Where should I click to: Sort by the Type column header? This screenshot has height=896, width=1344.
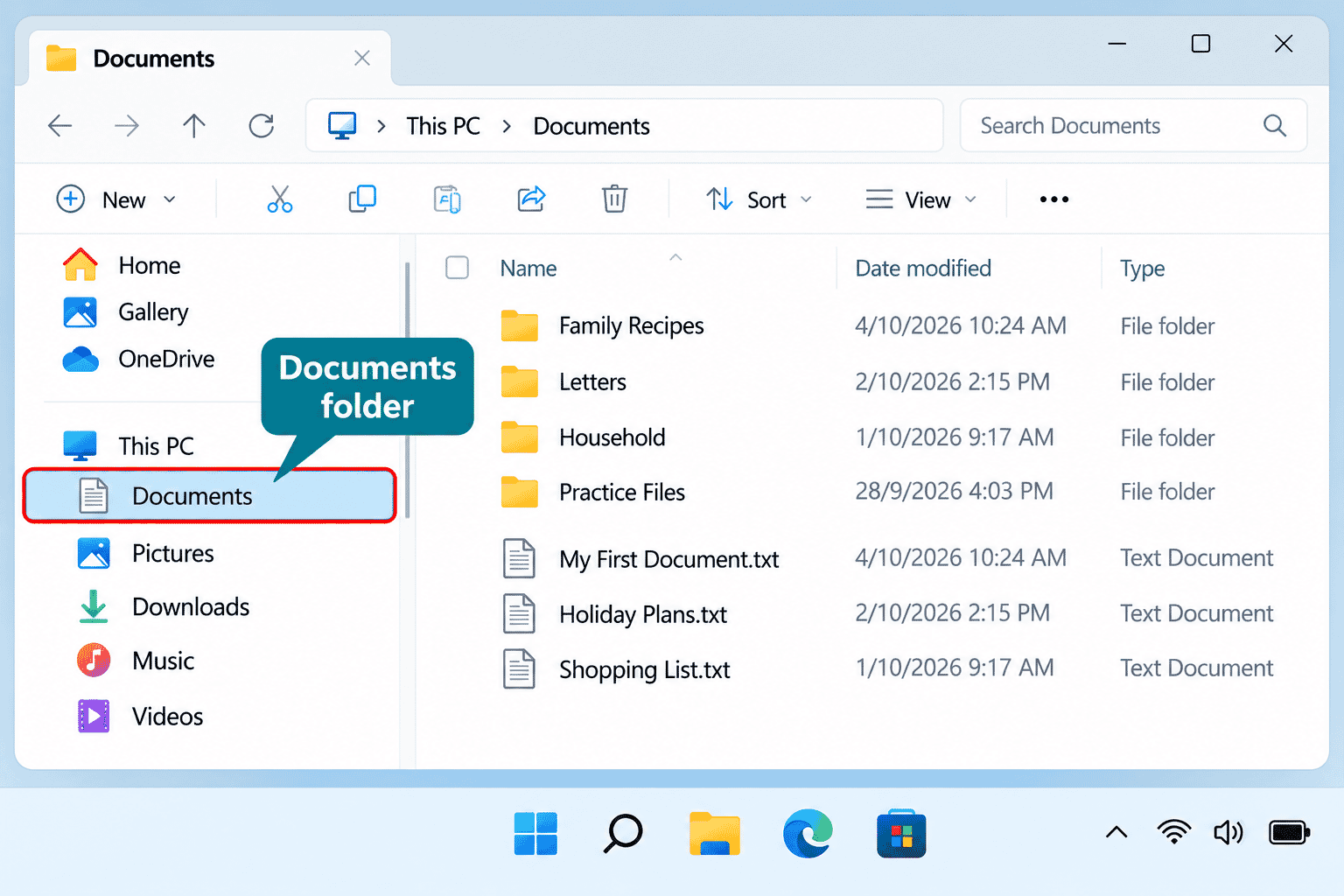1142,268
